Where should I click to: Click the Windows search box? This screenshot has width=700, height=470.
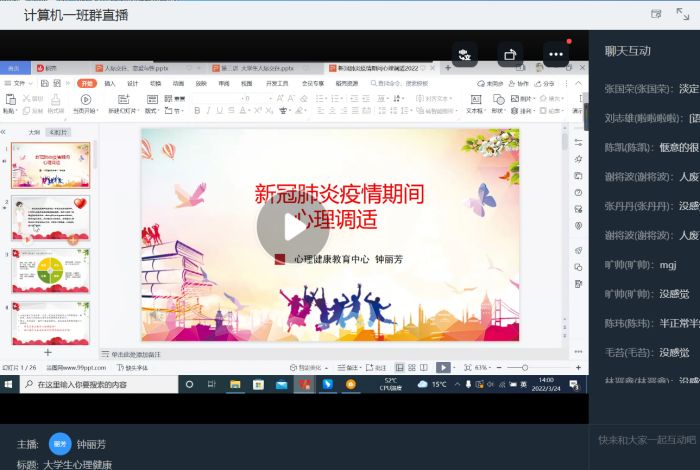(x=99, y=384)
